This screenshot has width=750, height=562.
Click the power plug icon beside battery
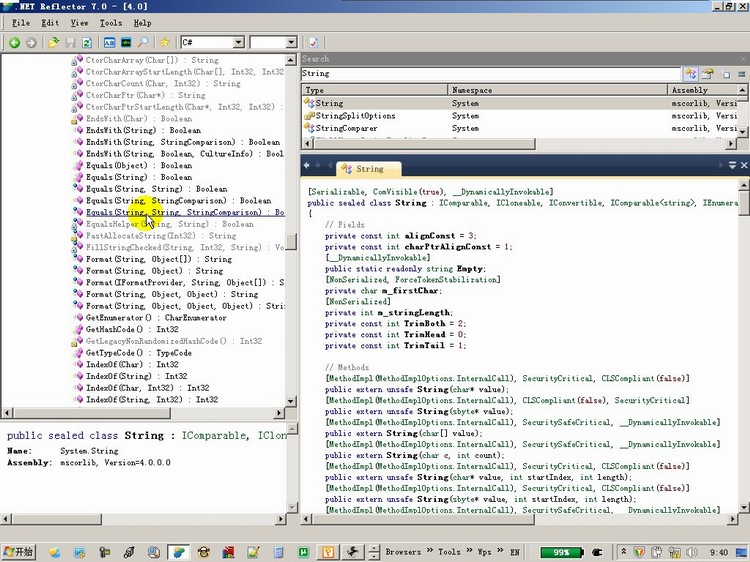597,552
